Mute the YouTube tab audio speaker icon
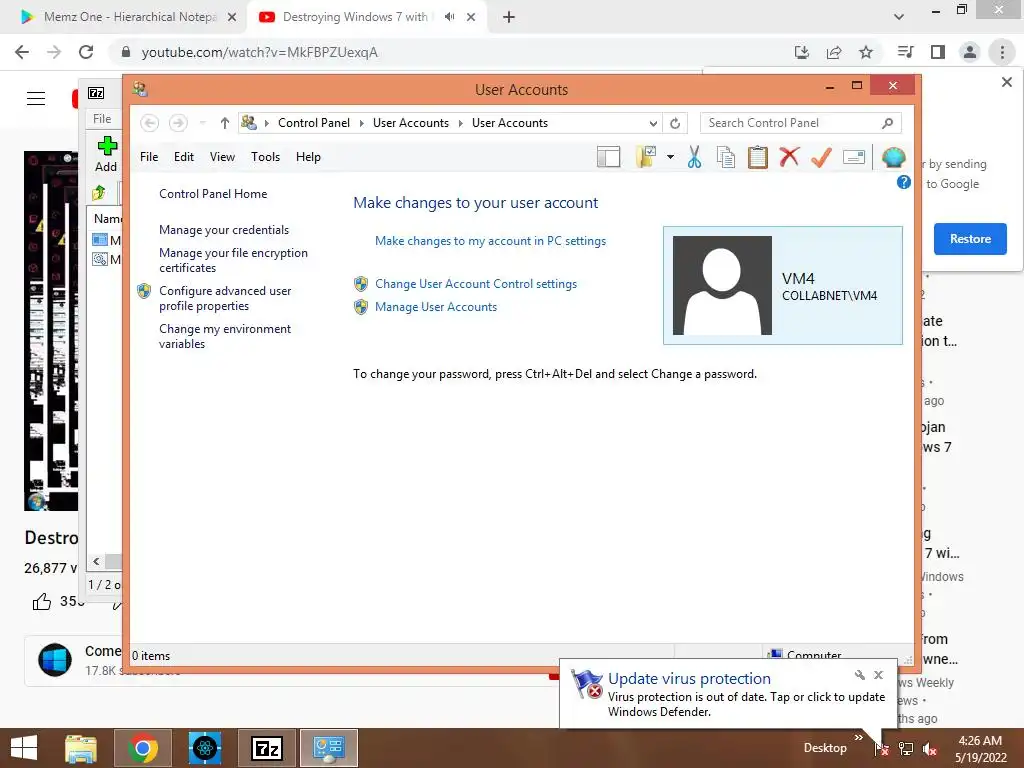Image resolution: width=1024 pixels, height=768 pixels. tap(449, 17)
